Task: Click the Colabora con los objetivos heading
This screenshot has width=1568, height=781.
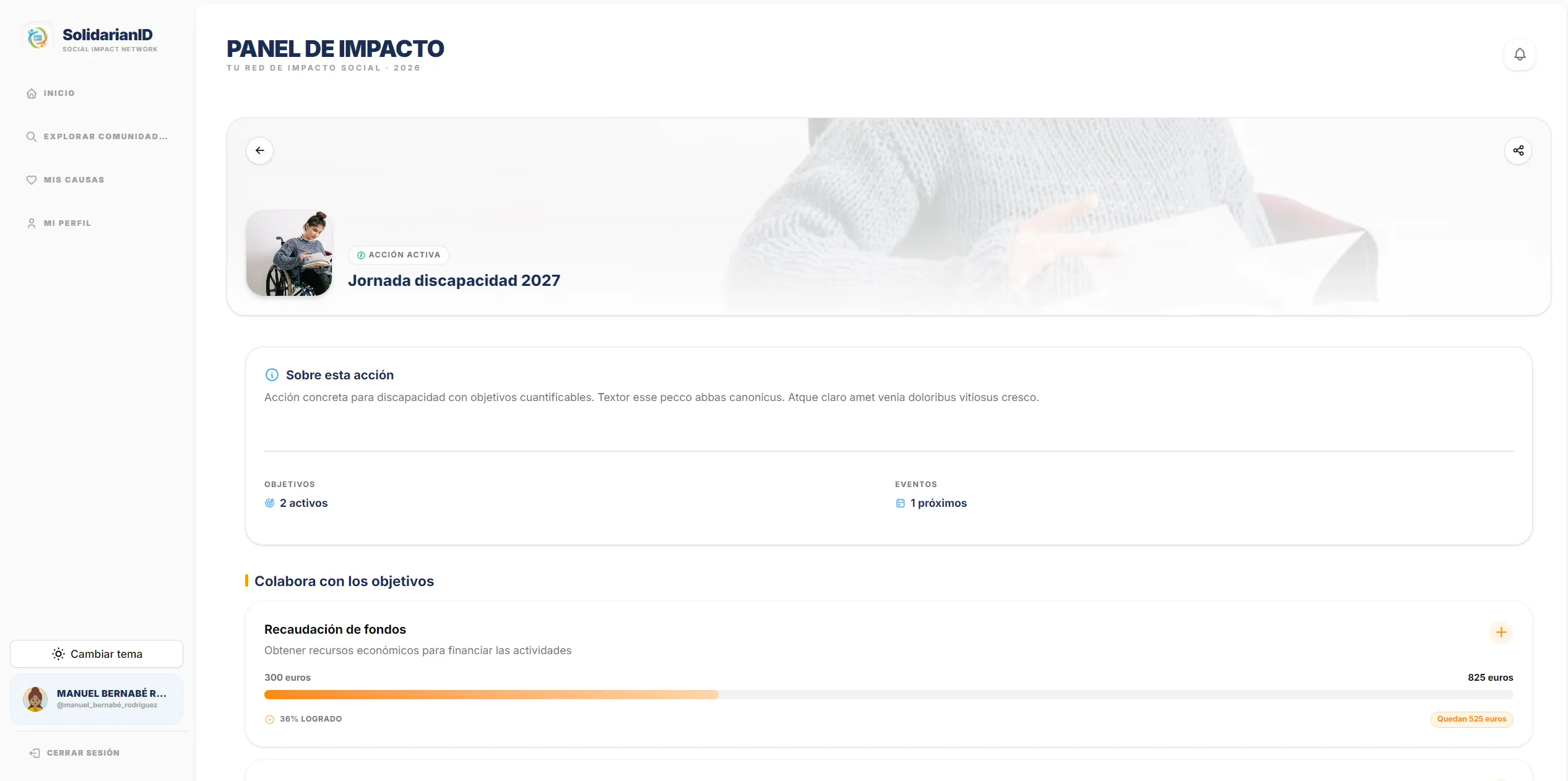Action: 344,581
